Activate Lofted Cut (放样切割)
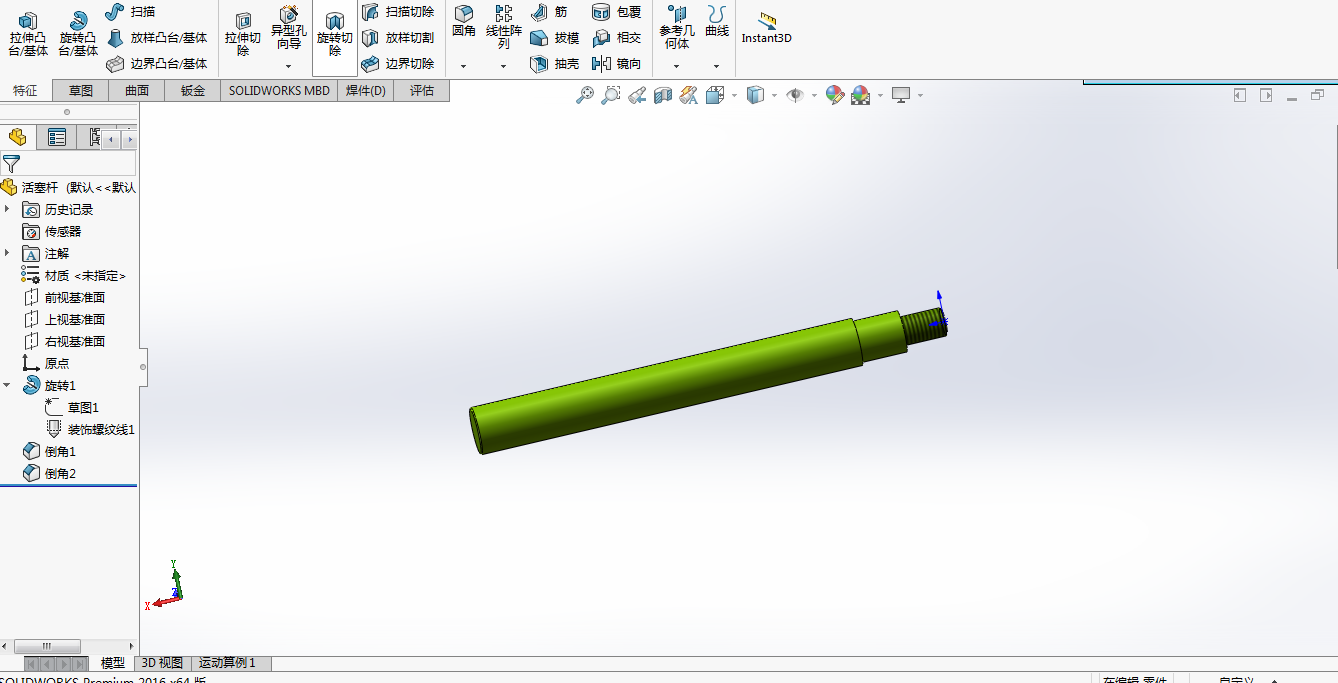This screenshot has width=1338, height=683. (x=398, y=37)
